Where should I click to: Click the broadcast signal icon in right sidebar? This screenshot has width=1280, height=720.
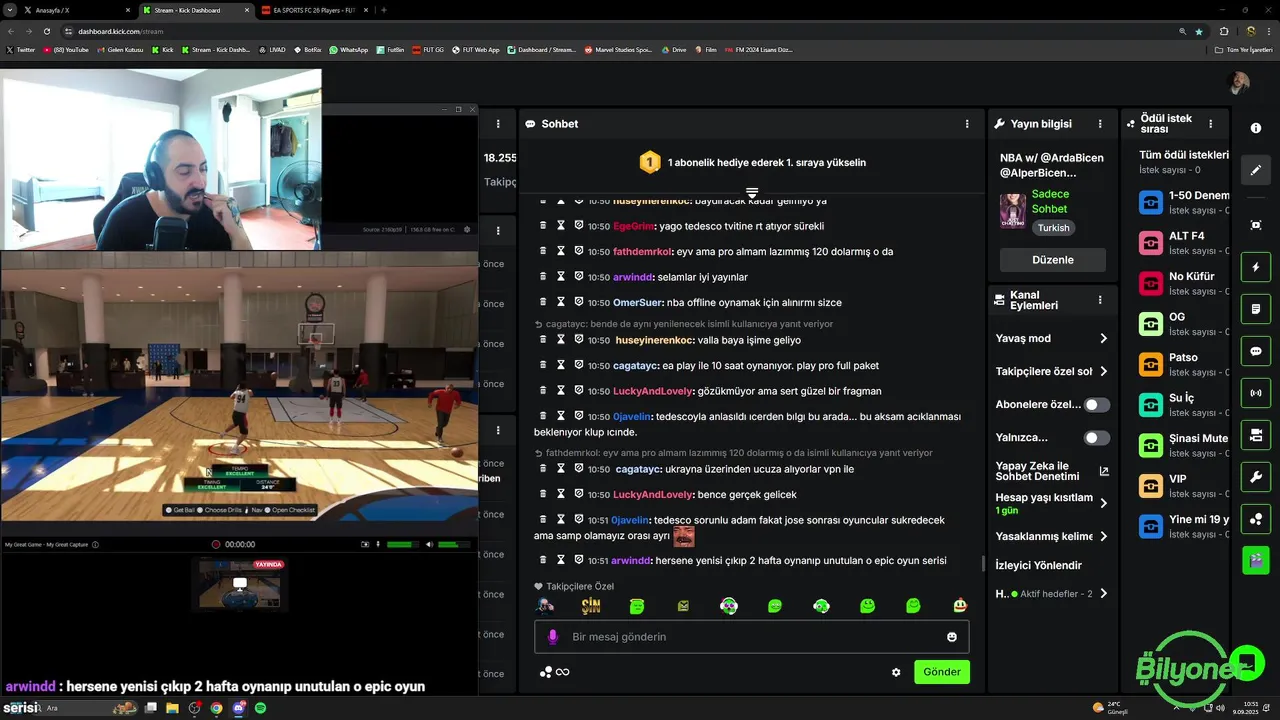point(1256,394)
